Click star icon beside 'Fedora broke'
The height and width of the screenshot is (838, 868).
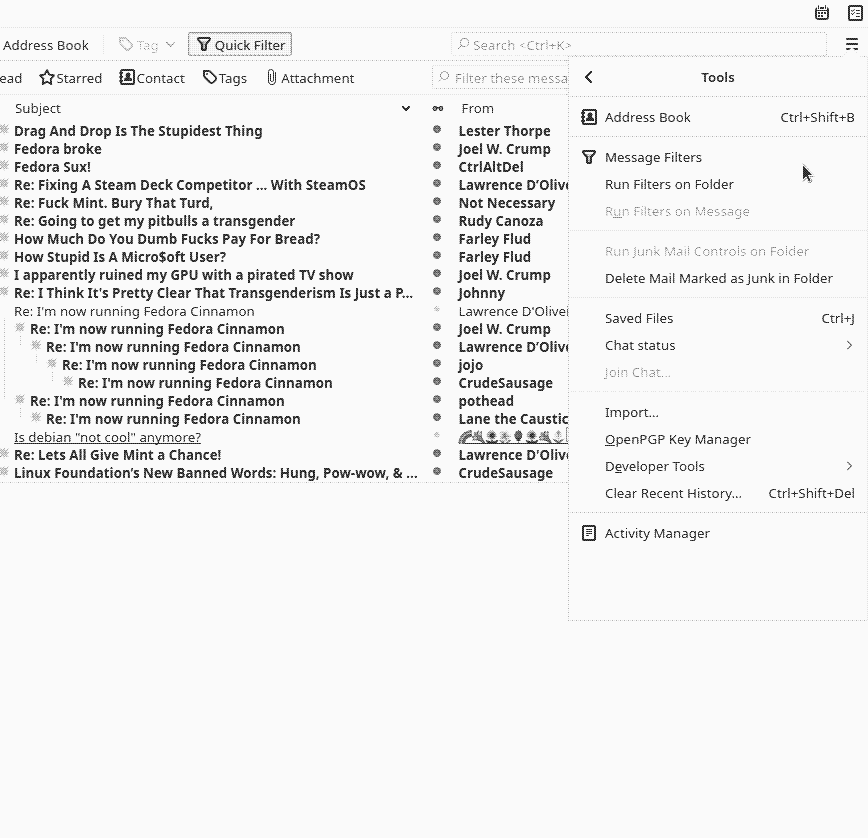pos(4,148)
